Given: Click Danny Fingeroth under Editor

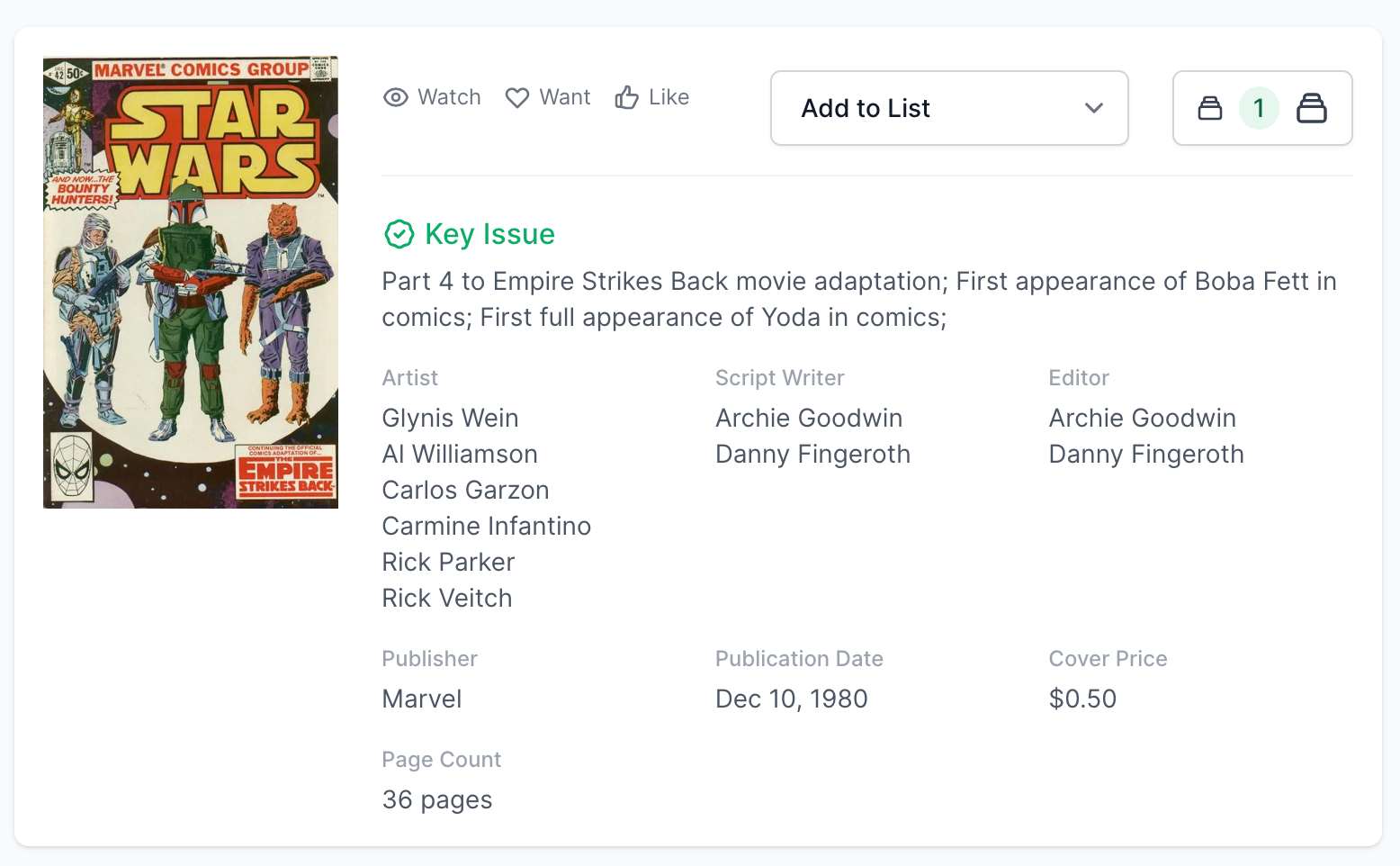Looking at the screenshot, I should pyautogui.click(x=1146, y=454).
